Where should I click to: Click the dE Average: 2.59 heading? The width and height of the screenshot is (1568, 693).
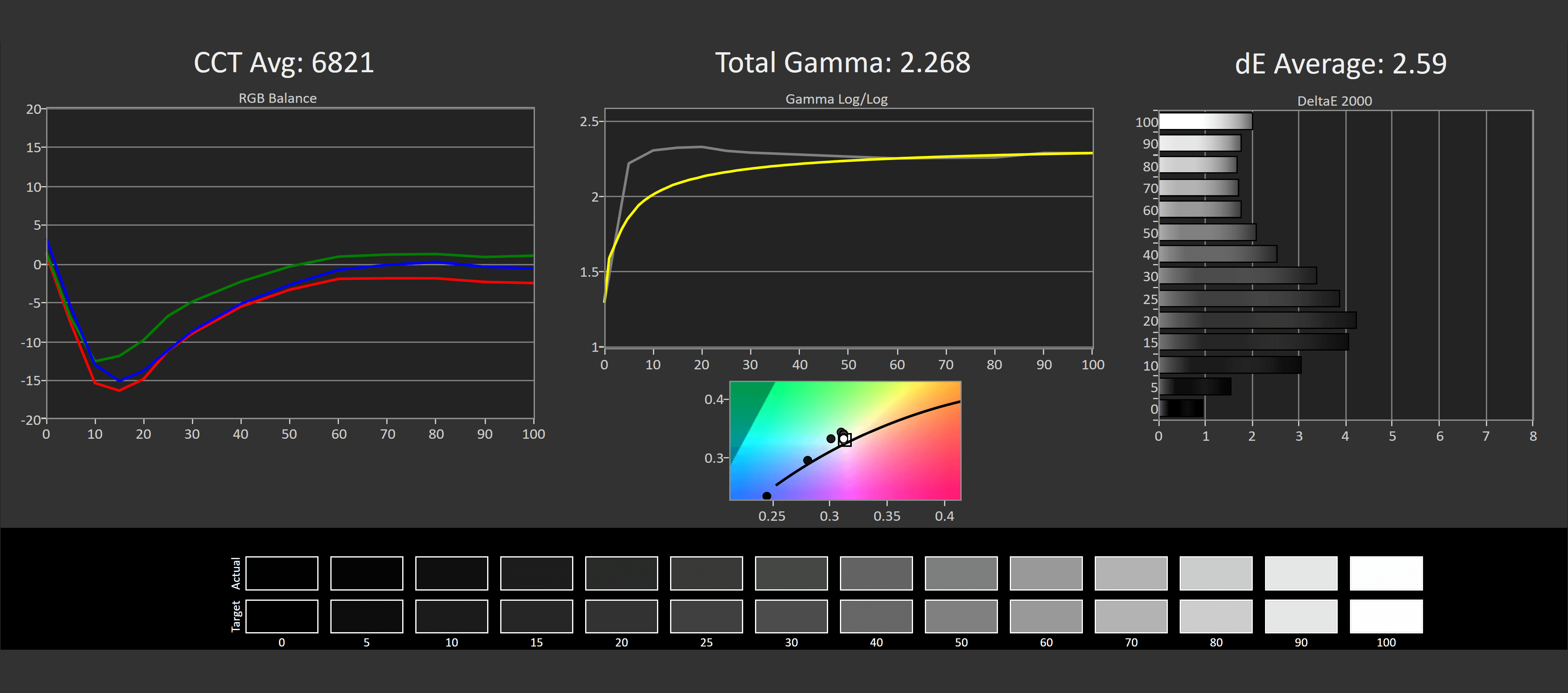tap(1340, 63)
